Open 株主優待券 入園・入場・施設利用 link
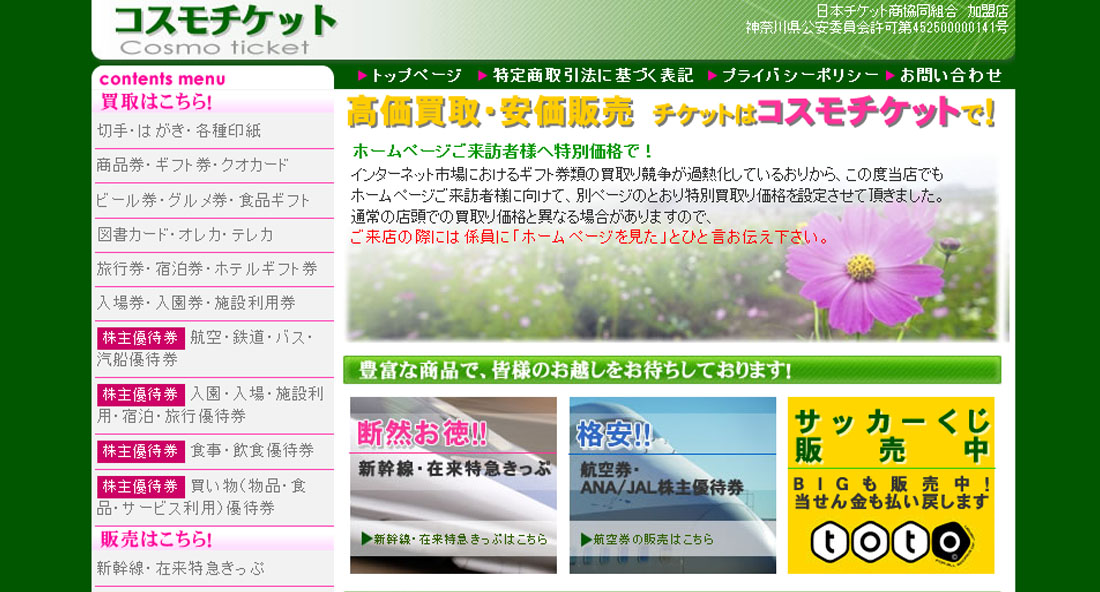 pos(211,405)
